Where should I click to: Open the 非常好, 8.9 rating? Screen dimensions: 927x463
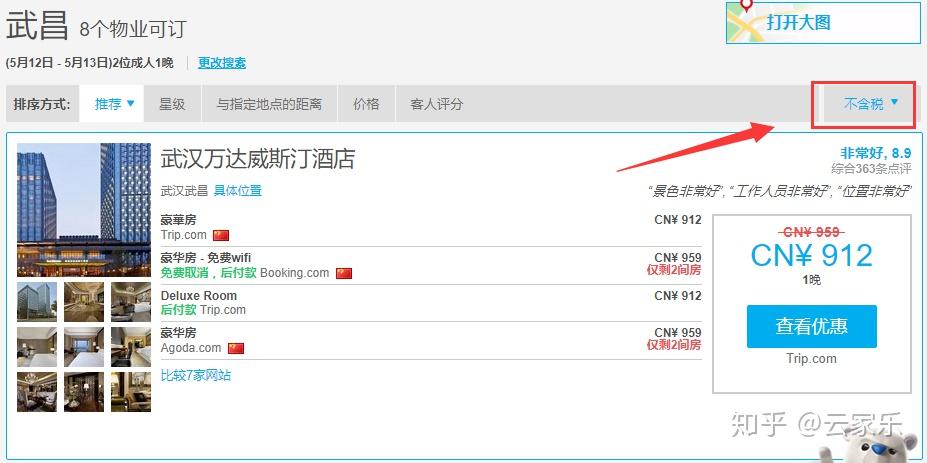point(876,153)
